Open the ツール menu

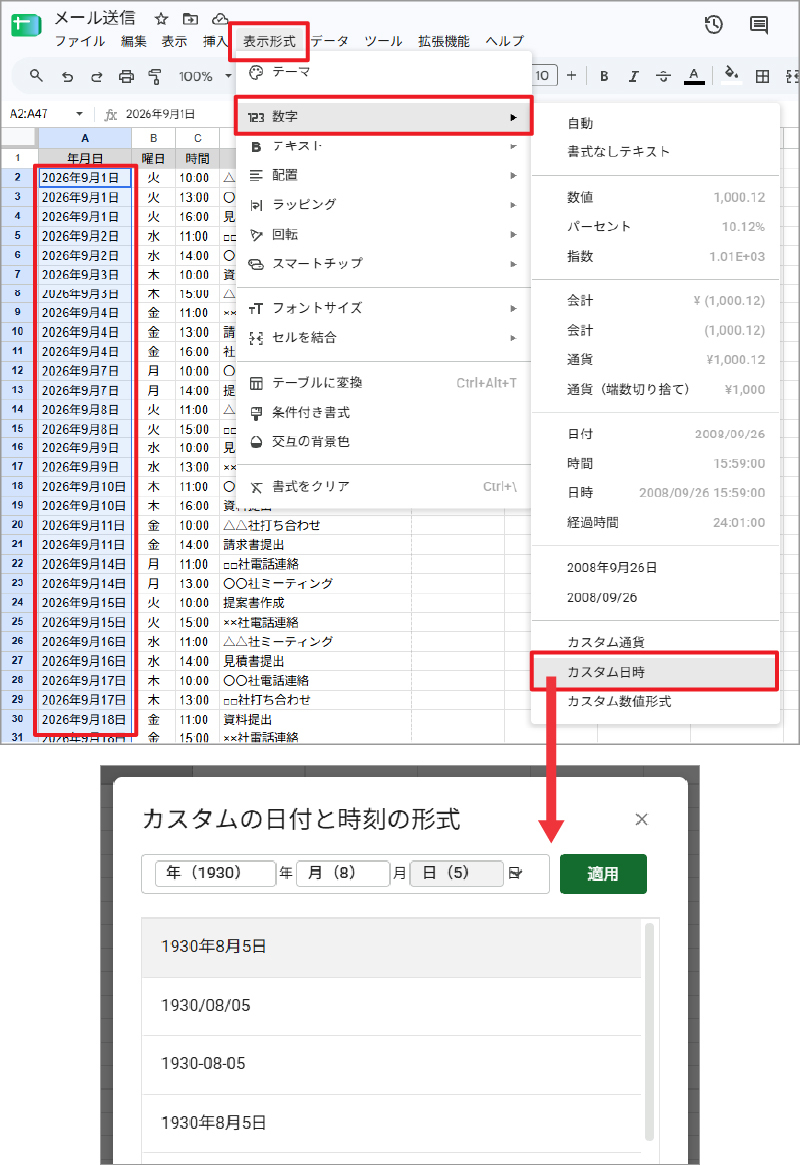383,41
